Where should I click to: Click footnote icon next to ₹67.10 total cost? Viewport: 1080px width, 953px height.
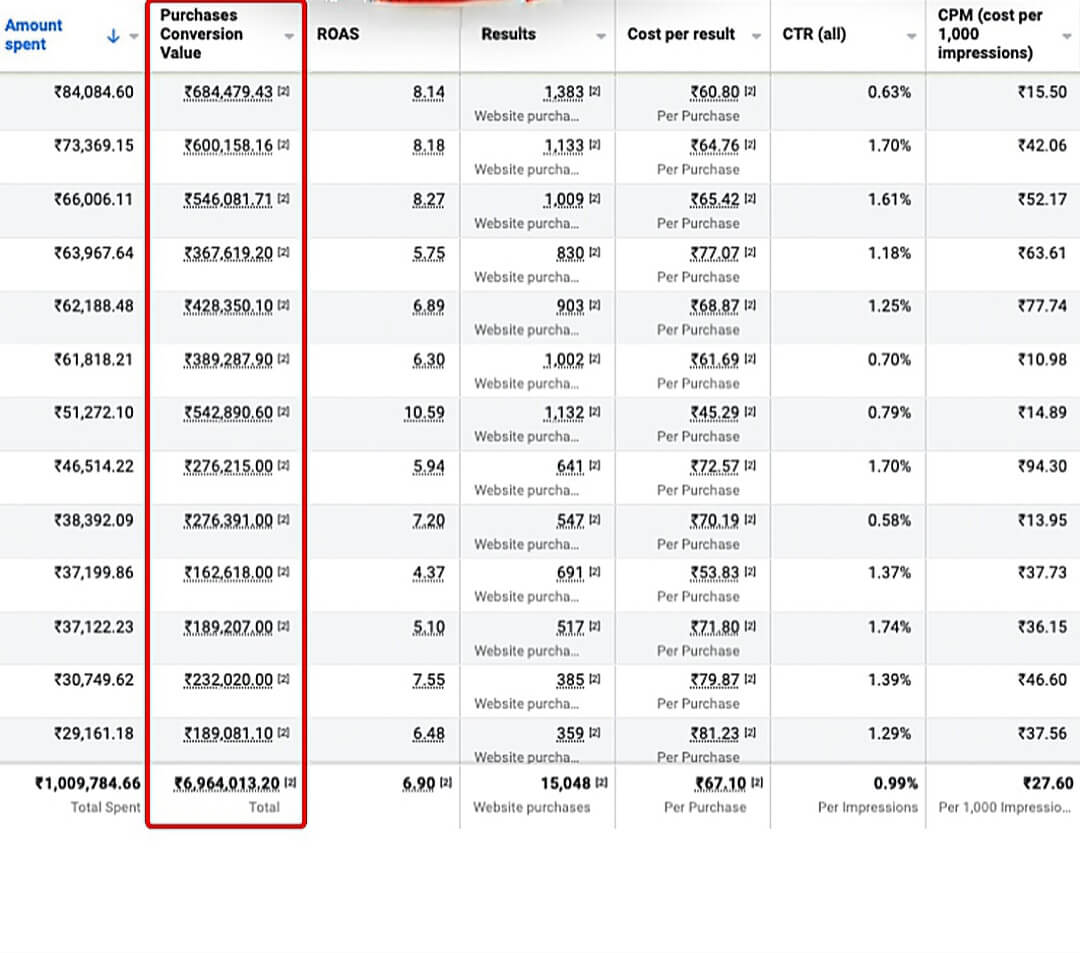756,783
